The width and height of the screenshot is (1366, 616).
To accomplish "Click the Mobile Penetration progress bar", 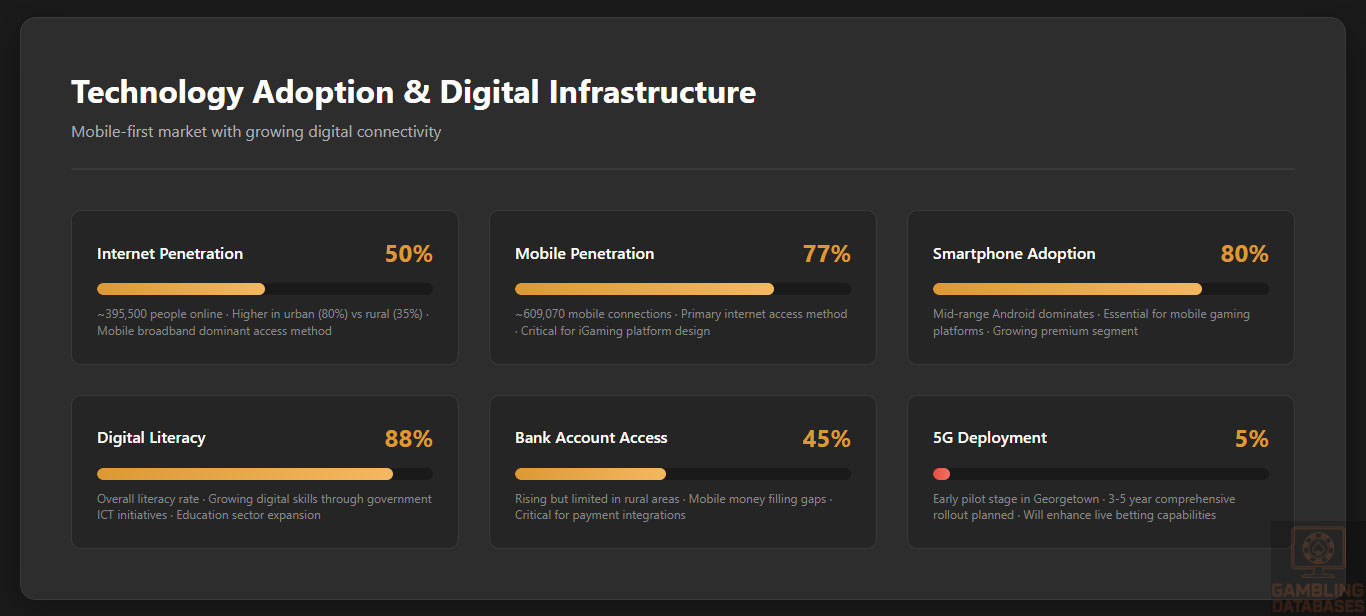I will [x=683, y=289].
